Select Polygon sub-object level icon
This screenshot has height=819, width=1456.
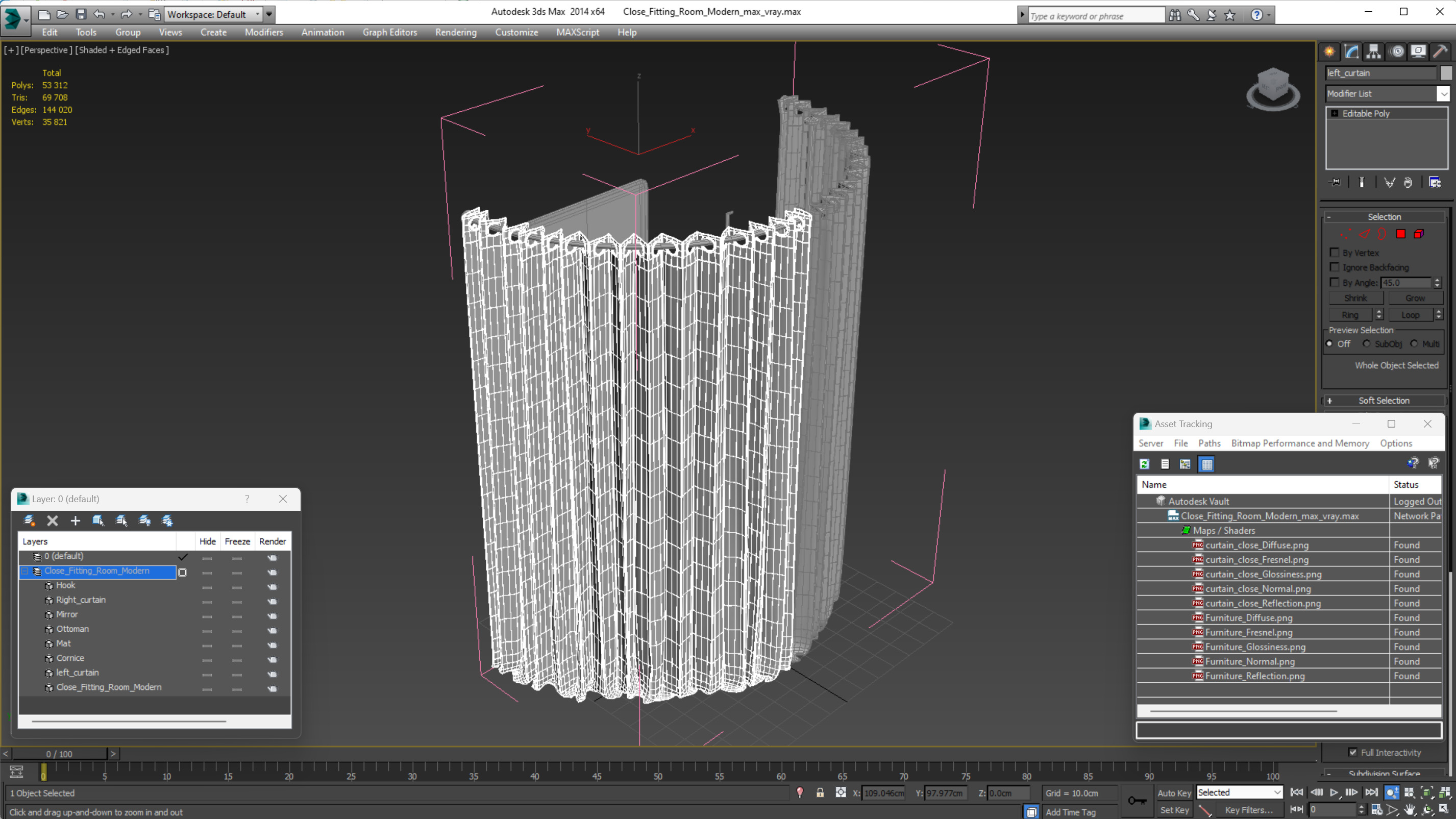click(x=1400, y=234)
